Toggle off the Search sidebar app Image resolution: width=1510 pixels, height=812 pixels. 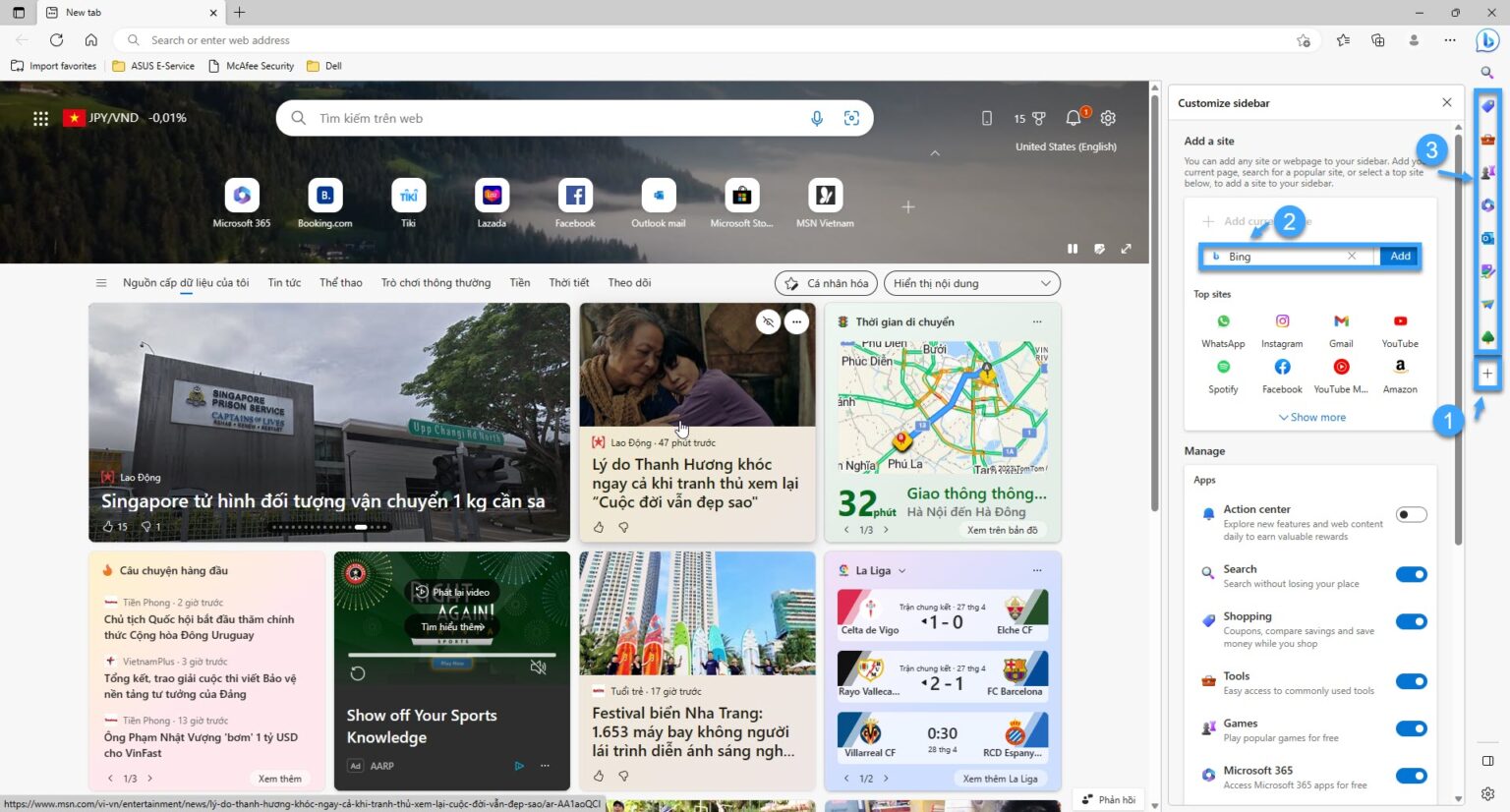[1412, 574]
